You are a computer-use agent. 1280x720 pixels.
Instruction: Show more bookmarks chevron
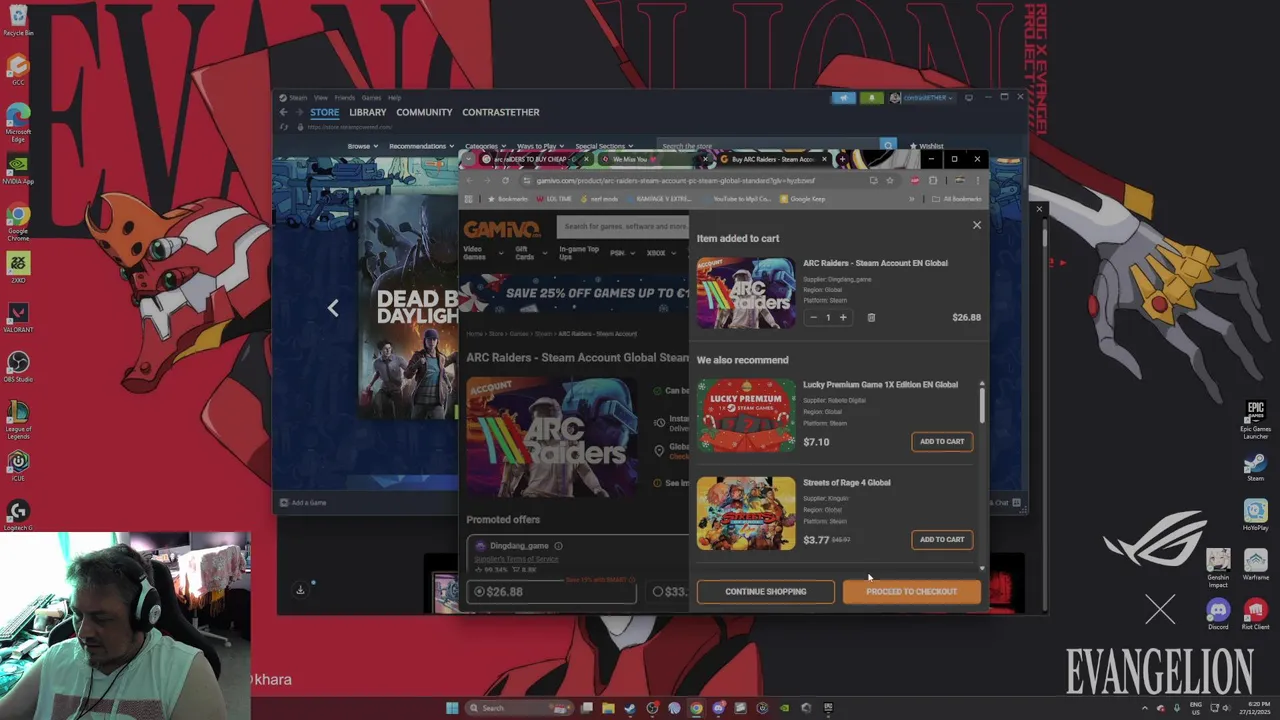(x=911, y=199)
